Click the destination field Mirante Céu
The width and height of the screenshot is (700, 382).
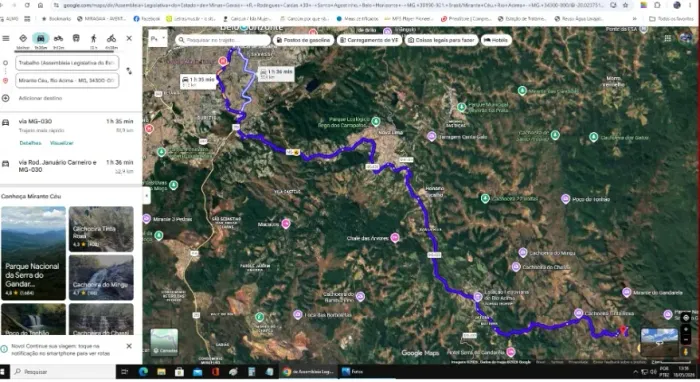point(67,80)
